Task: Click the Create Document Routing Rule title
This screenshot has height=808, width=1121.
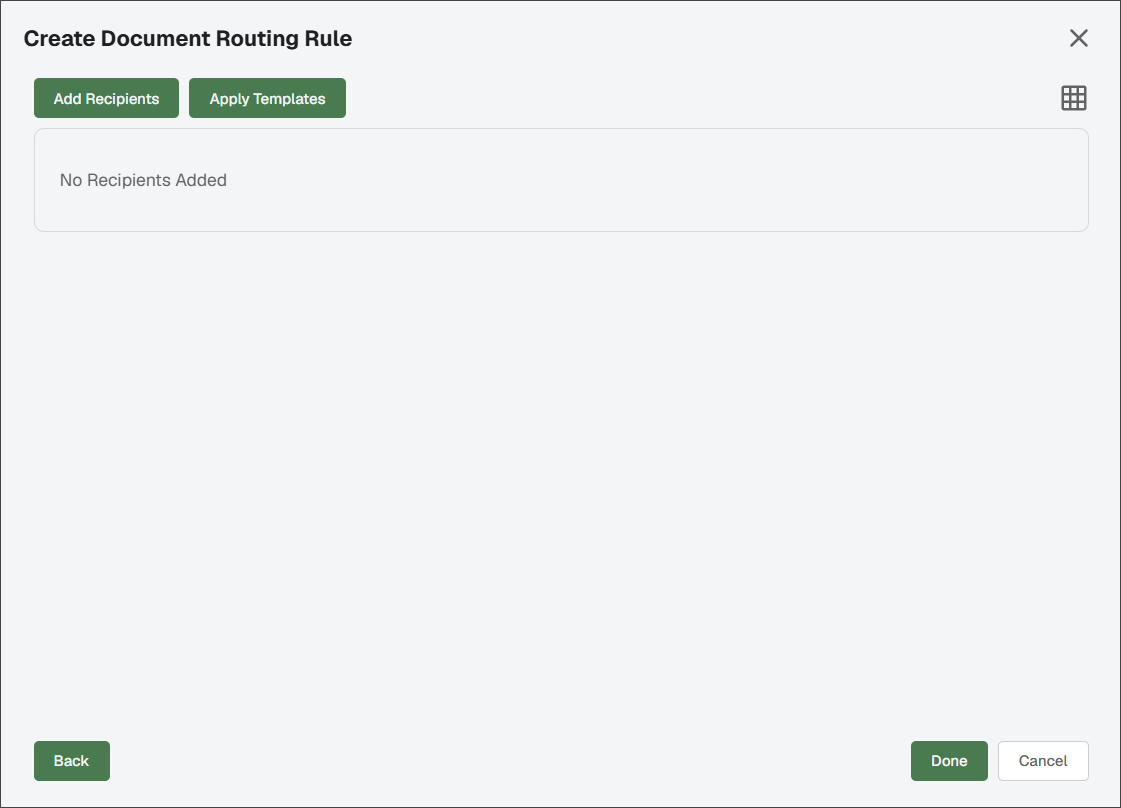Action: click(188, 39)
